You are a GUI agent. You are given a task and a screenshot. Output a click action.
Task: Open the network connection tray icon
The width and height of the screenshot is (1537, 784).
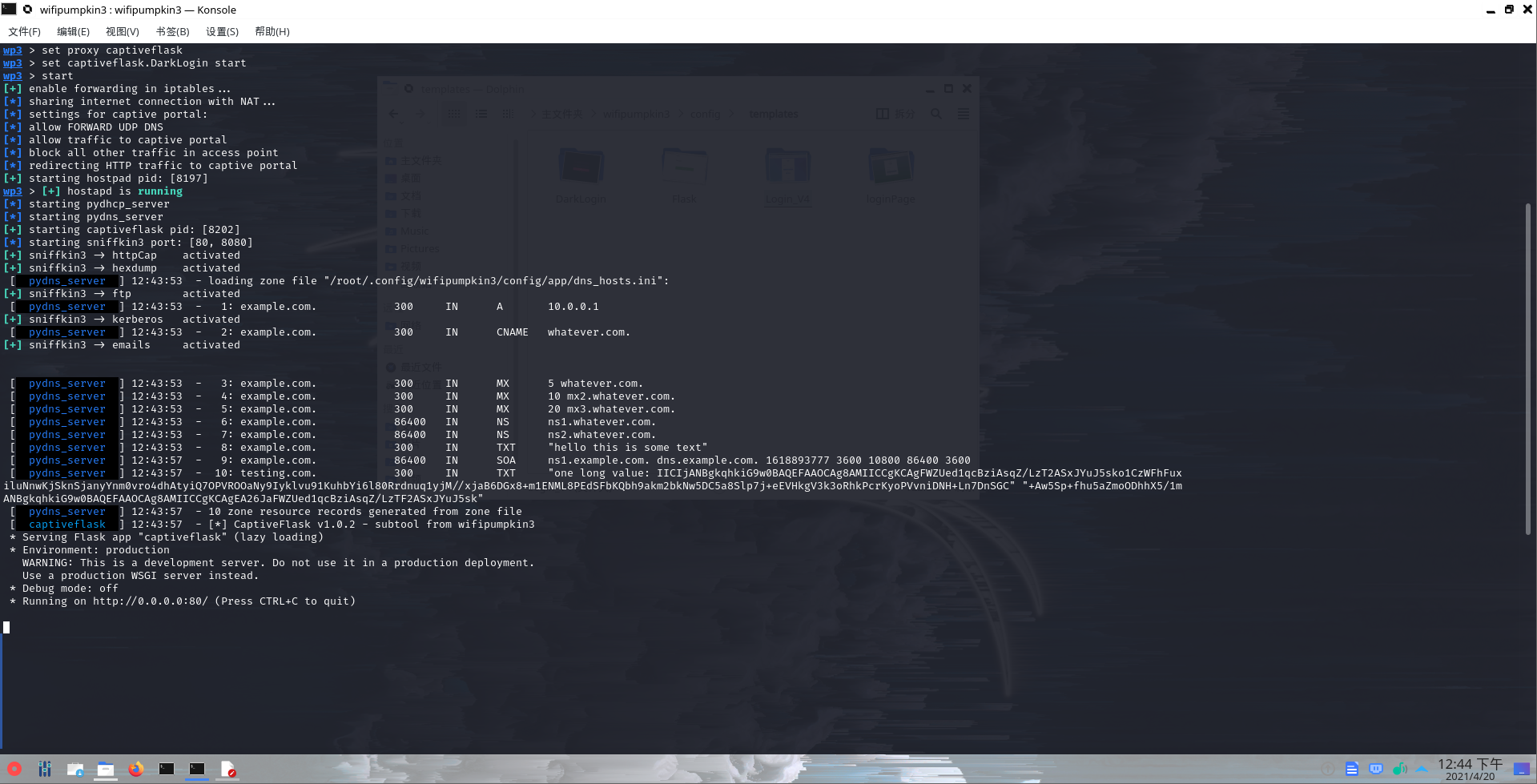(1376, 769)
